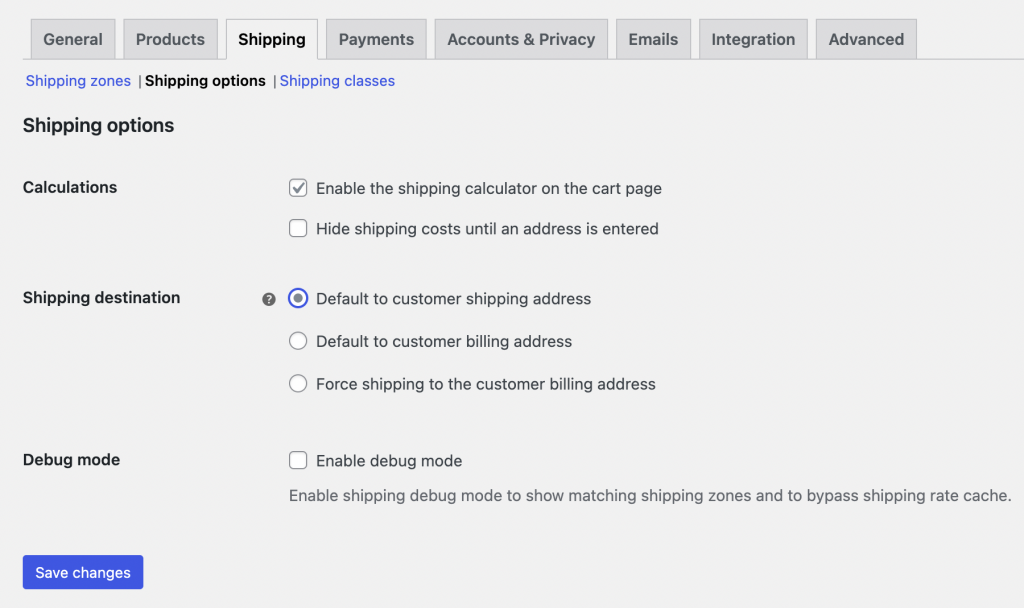Image resolution: width=1024 pixels, height=608 pixels.
Task: Select default to customer shipping address
Action: (x=298, y=298)
